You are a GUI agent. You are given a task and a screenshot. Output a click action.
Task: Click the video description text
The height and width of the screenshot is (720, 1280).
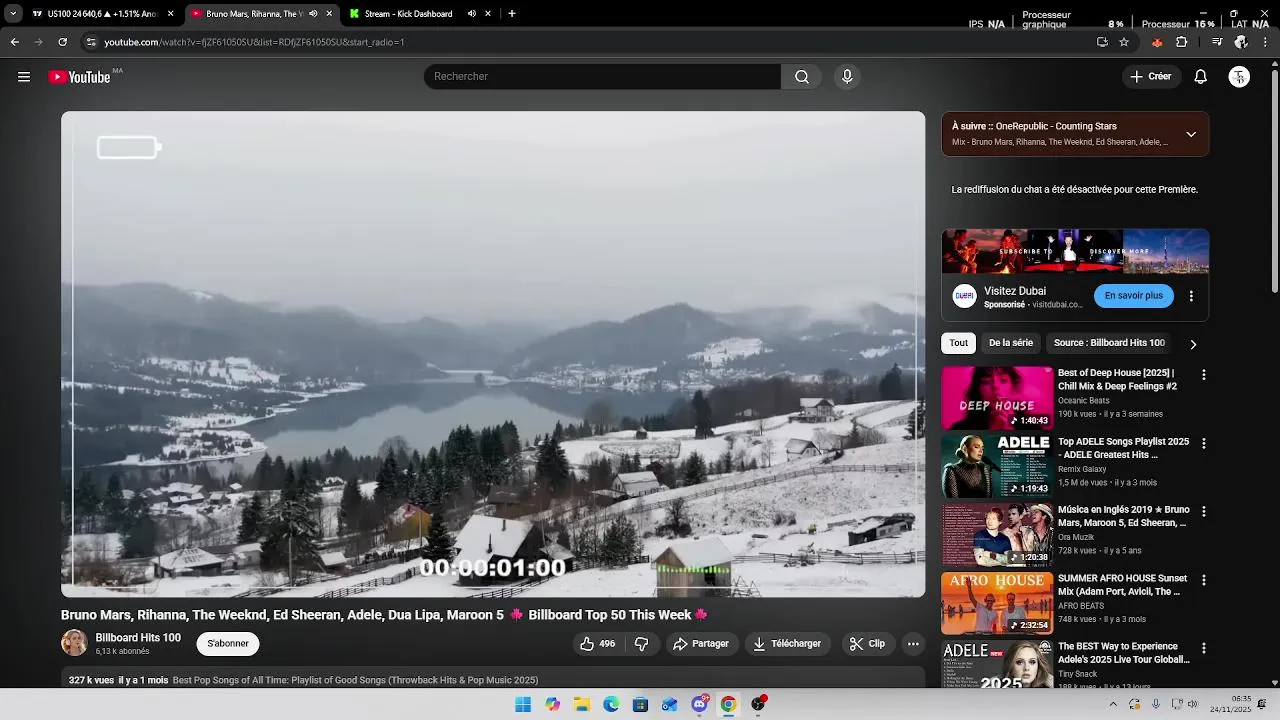[x=355, y=680]
